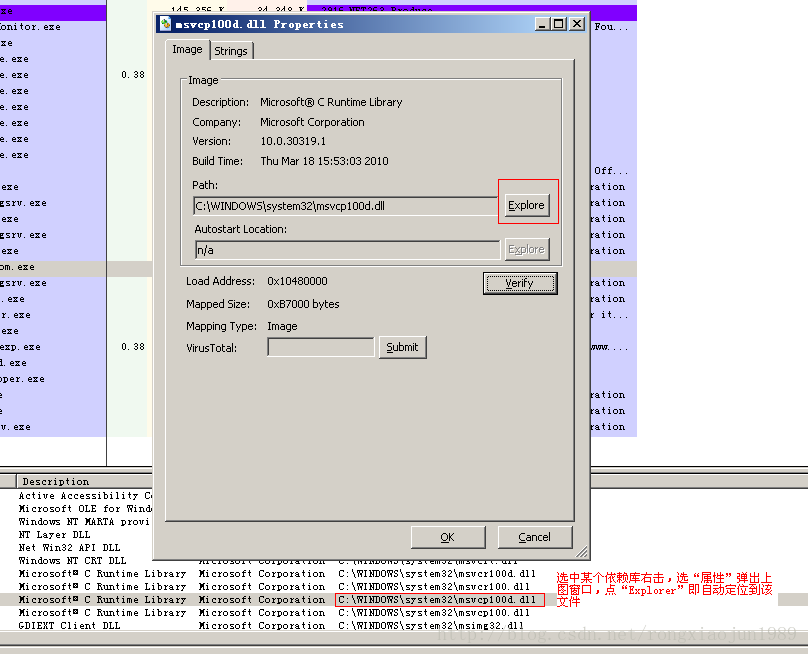The image size is (808, 654).
Task: Select the msvcr100d.dll row path
Action: pos(436,574)
